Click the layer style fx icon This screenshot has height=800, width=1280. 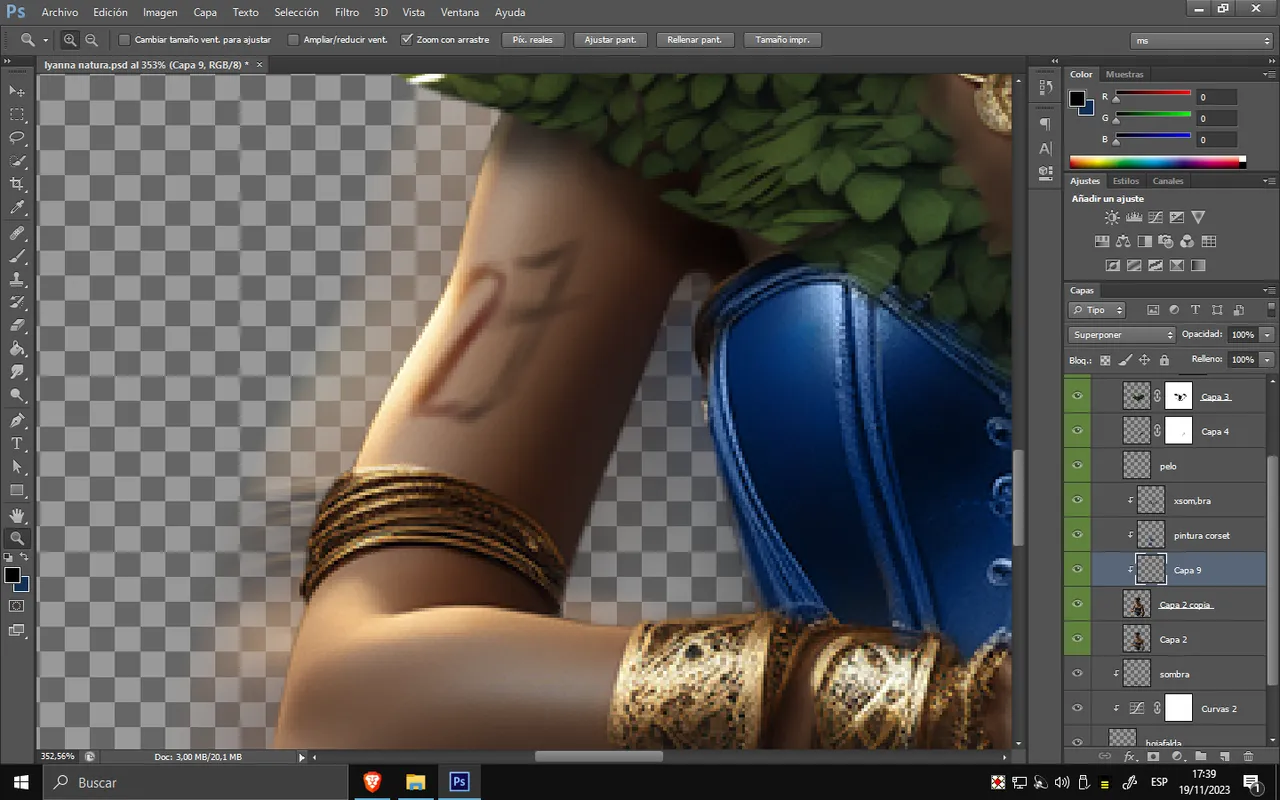pos(1129,757)
